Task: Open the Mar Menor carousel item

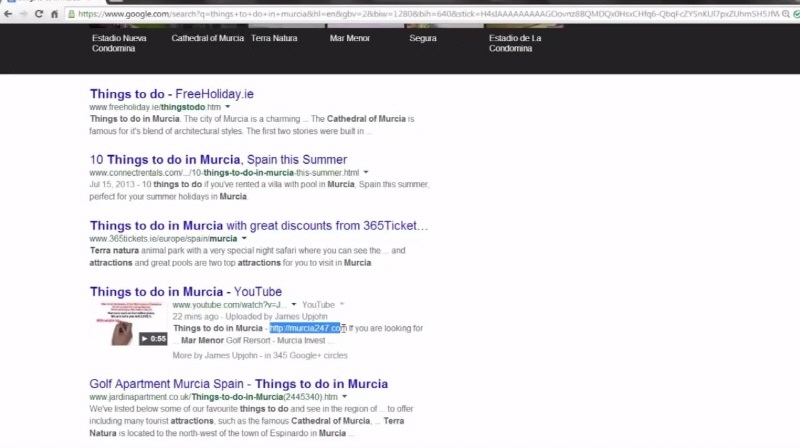Action: tap(349, 38)
